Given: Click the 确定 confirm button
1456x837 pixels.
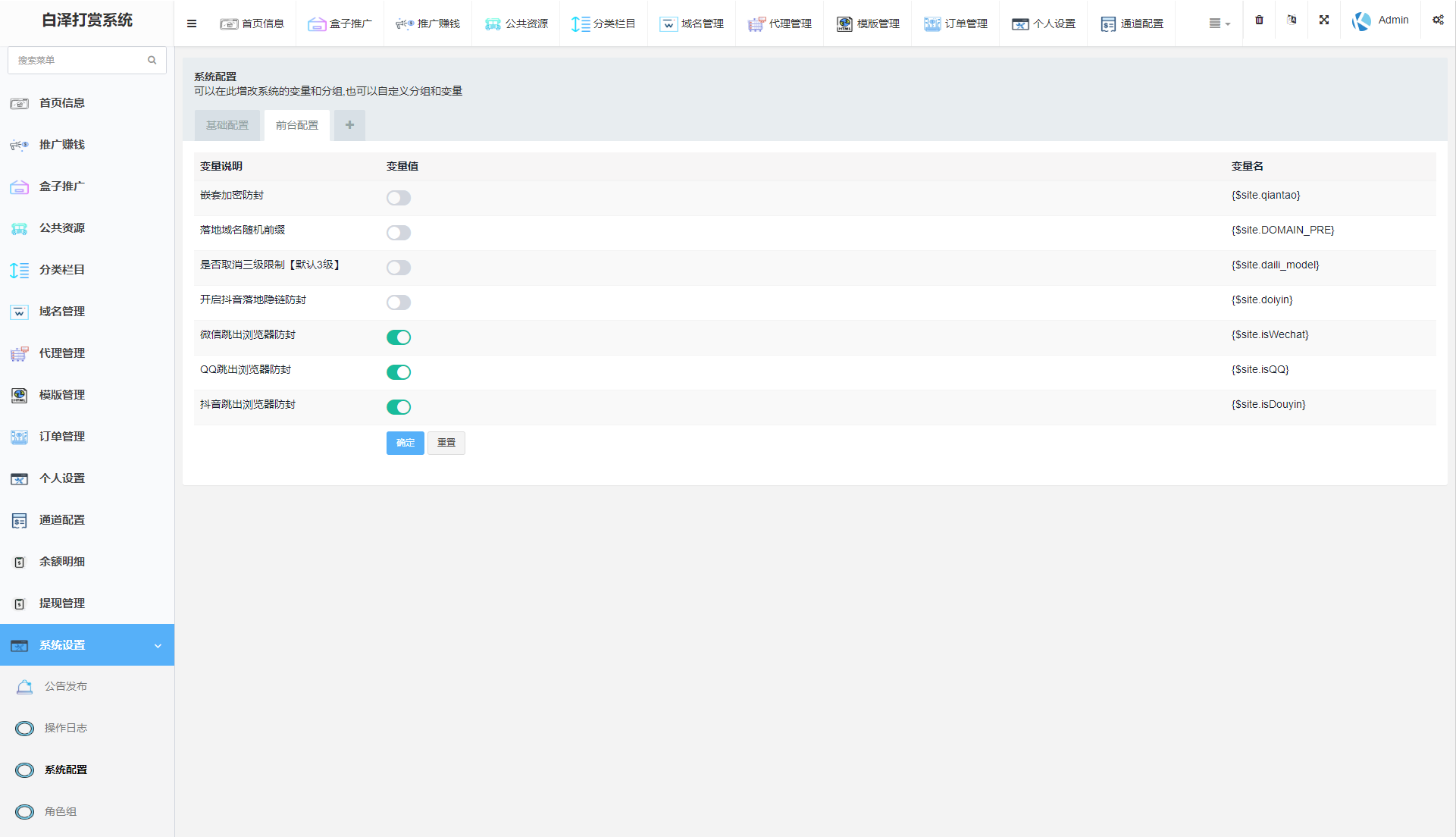Looking at the screenshot, I should 405,443.
